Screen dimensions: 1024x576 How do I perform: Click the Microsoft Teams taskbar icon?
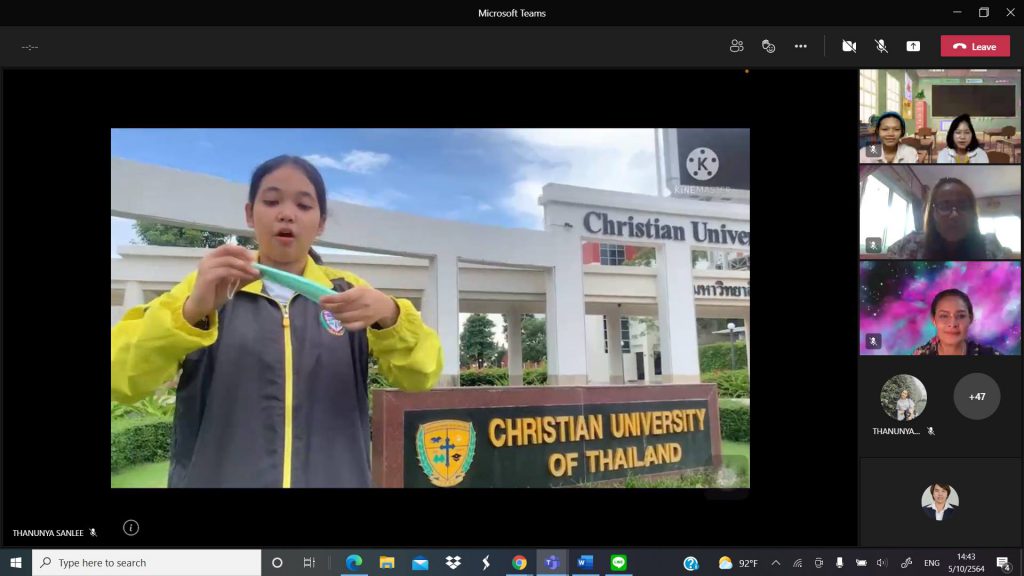pyautogui.click(x=552, y=562)
